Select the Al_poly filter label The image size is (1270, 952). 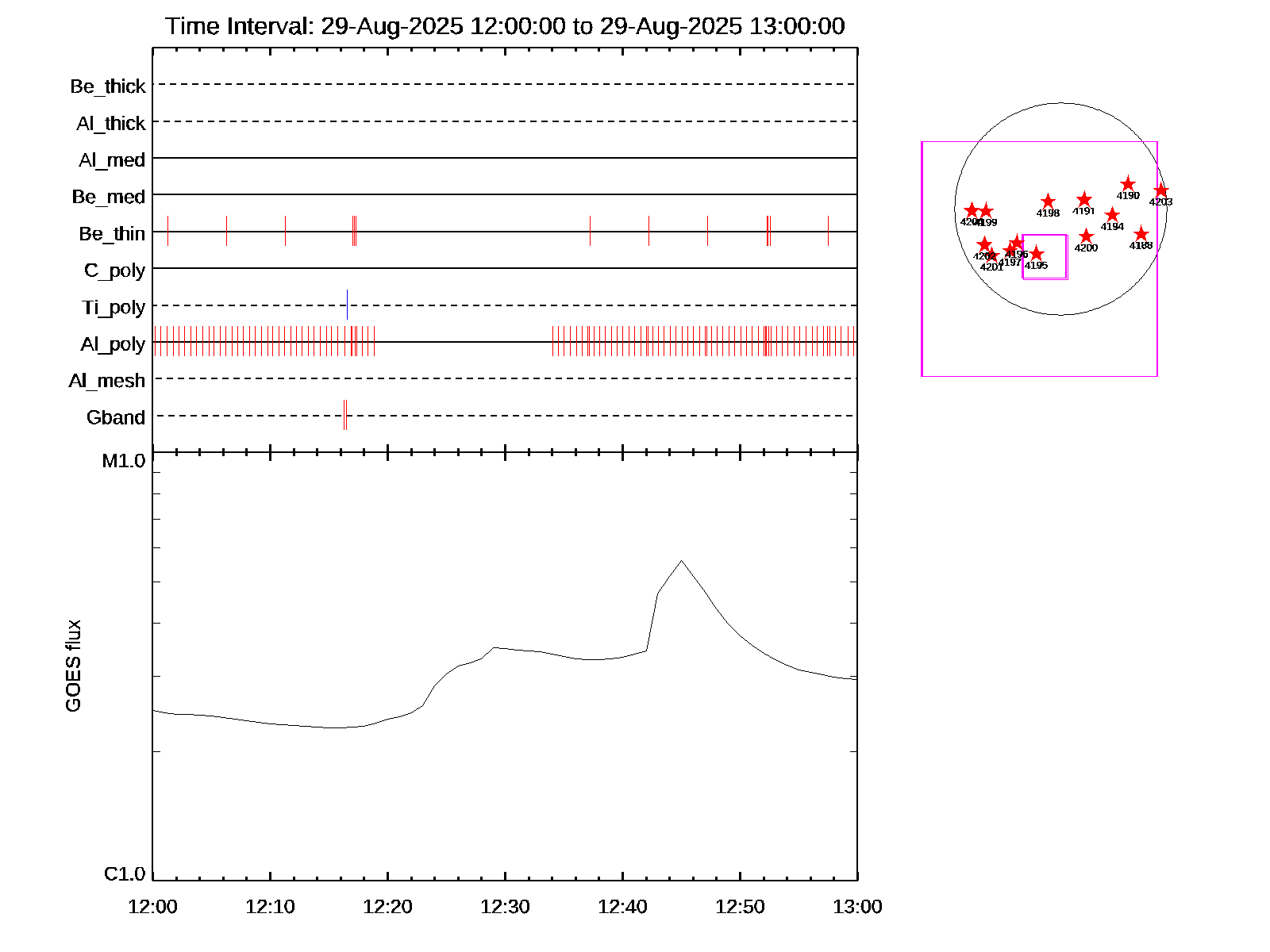pos(113,344)
